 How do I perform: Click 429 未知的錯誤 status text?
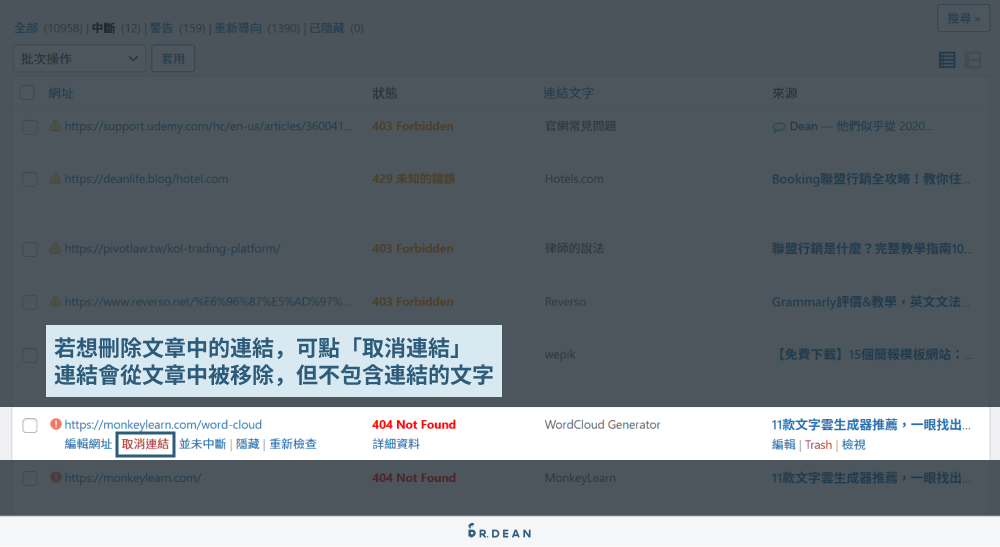tap(413, 179)
